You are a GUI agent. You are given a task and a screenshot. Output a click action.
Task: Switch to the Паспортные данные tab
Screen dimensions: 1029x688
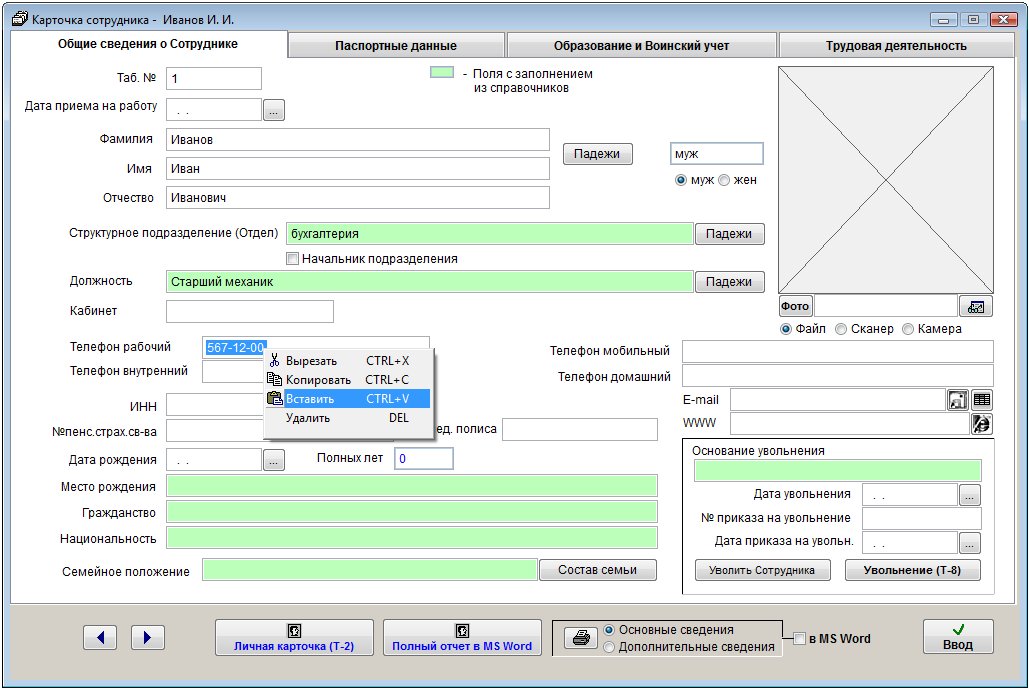coord(396,45)
